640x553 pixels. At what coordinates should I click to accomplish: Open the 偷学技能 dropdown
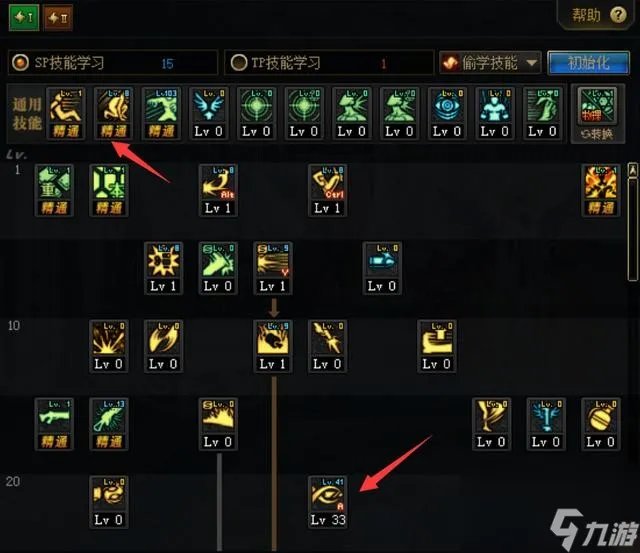(x=490, y=63)
